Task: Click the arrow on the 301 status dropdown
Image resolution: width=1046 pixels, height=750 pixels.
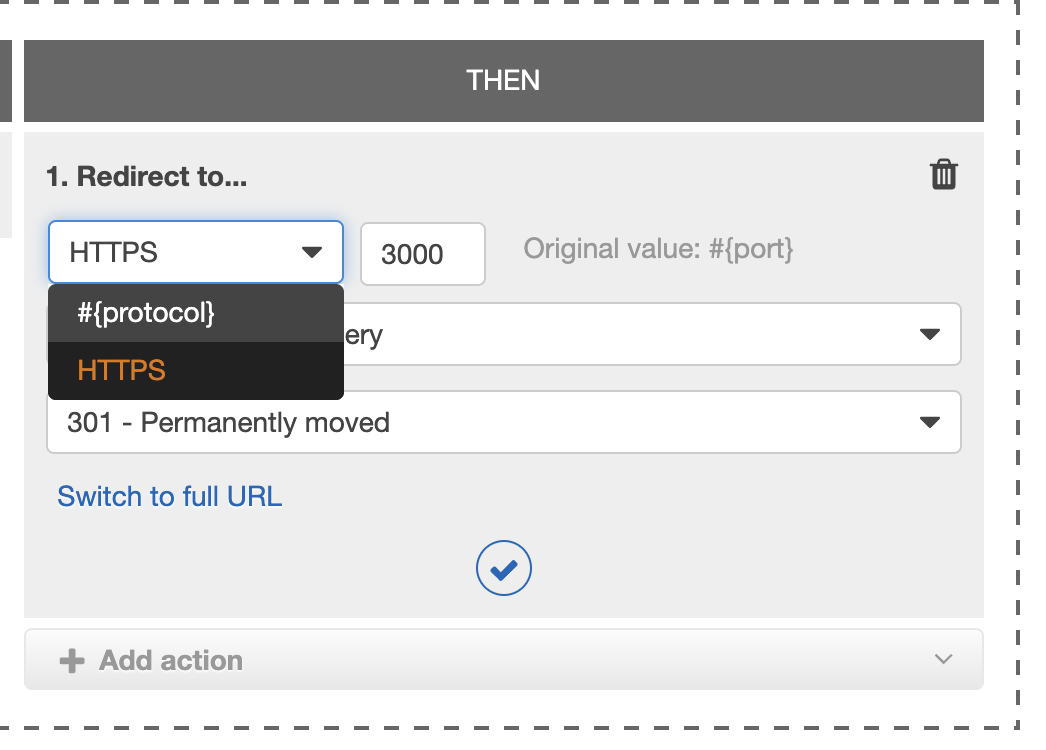Action: tap(929, 422)
